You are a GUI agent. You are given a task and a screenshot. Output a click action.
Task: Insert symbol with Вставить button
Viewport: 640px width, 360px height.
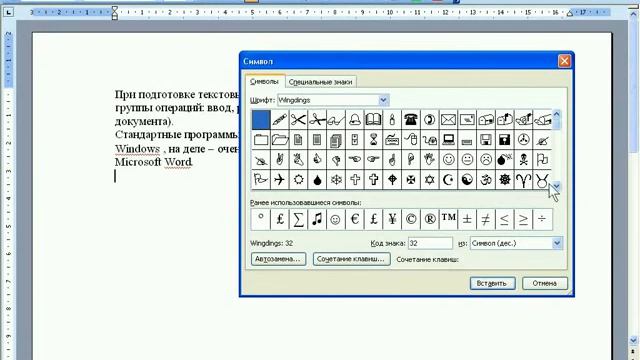(492, 283)
